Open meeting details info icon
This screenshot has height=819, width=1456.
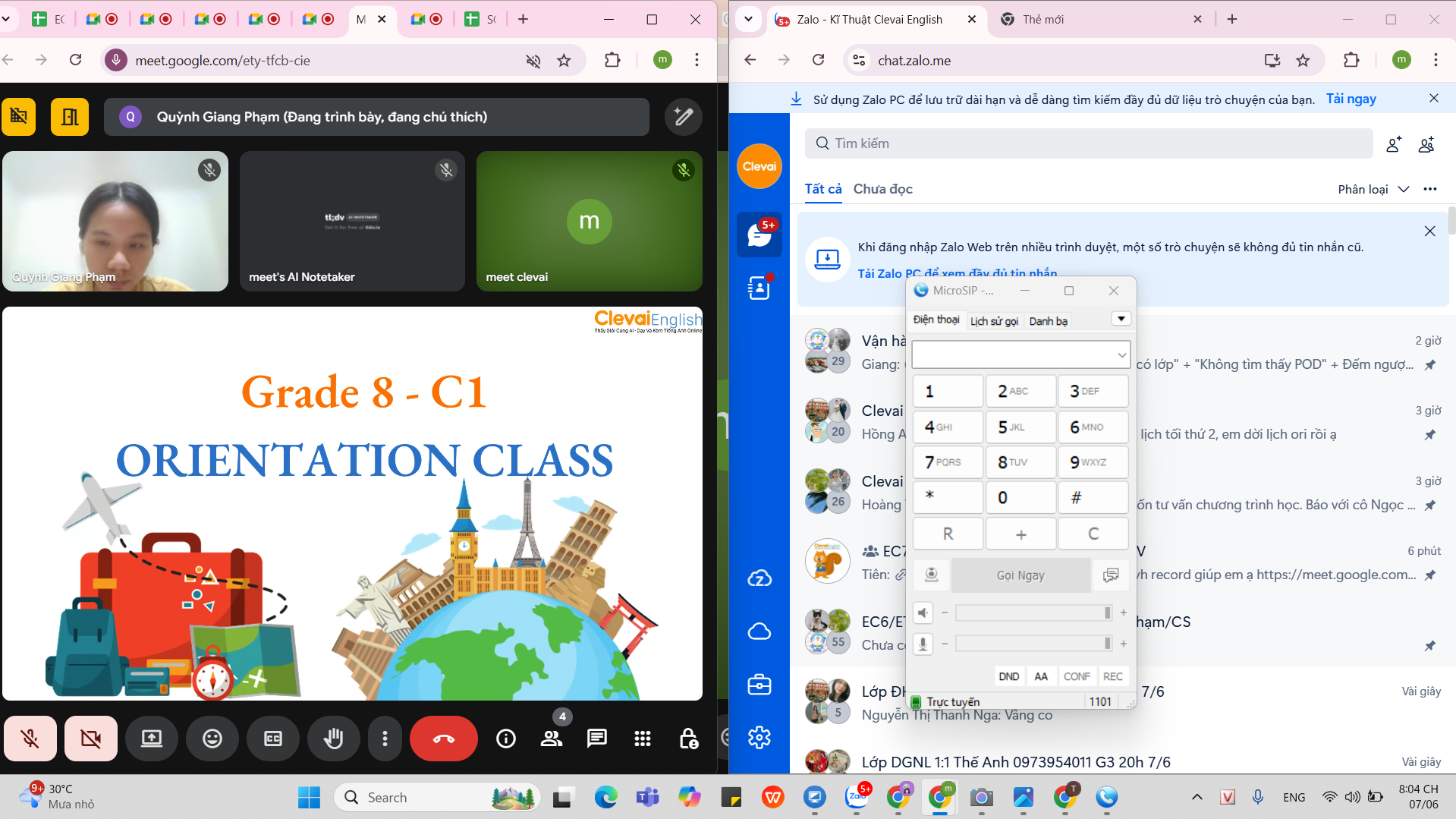pos(506,739)
